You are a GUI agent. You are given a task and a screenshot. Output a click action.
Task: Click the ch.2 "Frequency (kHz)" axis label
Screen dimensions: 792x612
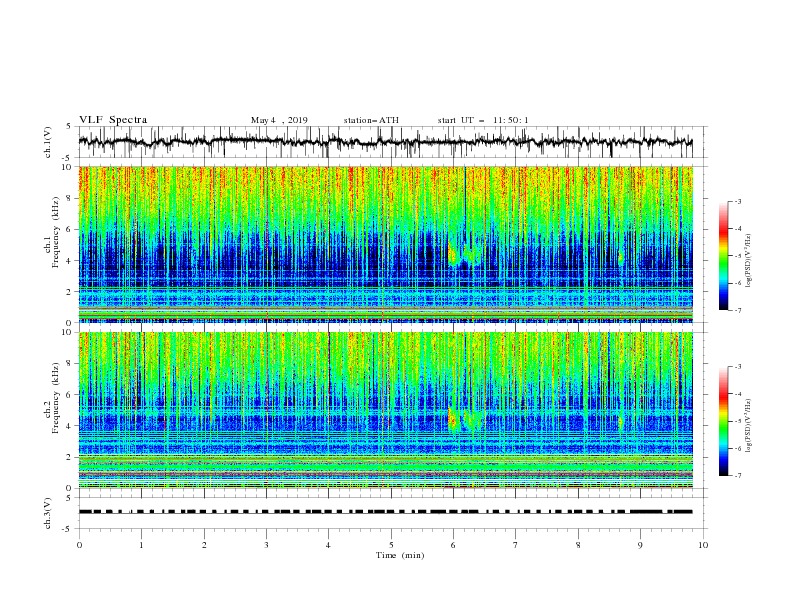56,397
